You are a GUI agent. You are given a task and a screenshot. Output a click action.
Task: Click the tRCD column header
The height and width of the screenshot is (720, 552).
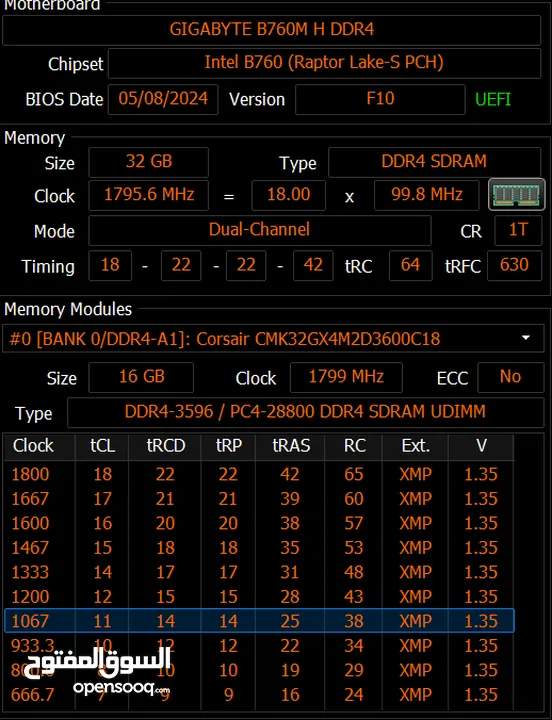click(x=165, y=446)
